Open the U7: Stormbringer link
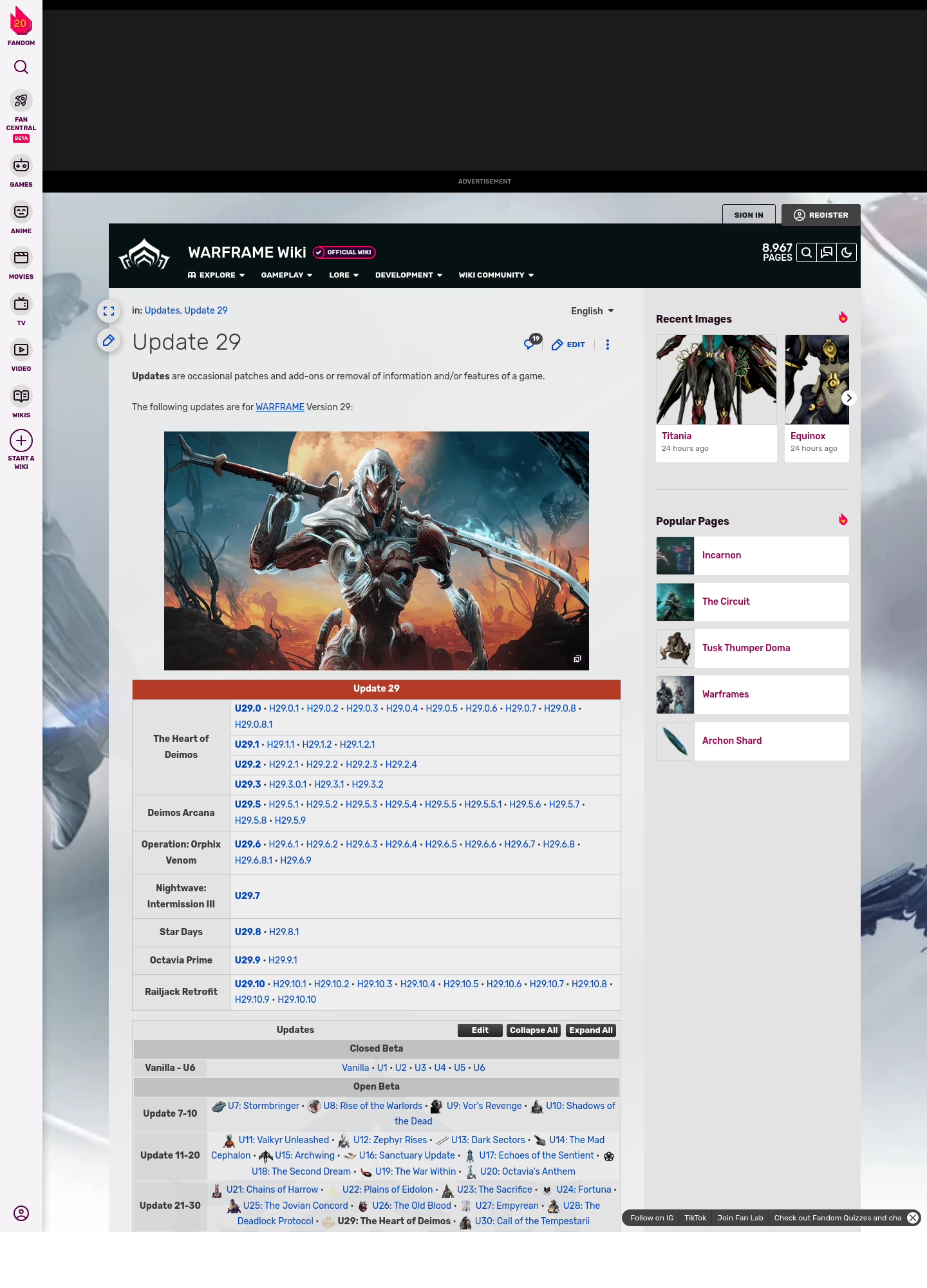Screen dimensions: 927x1288 click(x=264, y=1106)
